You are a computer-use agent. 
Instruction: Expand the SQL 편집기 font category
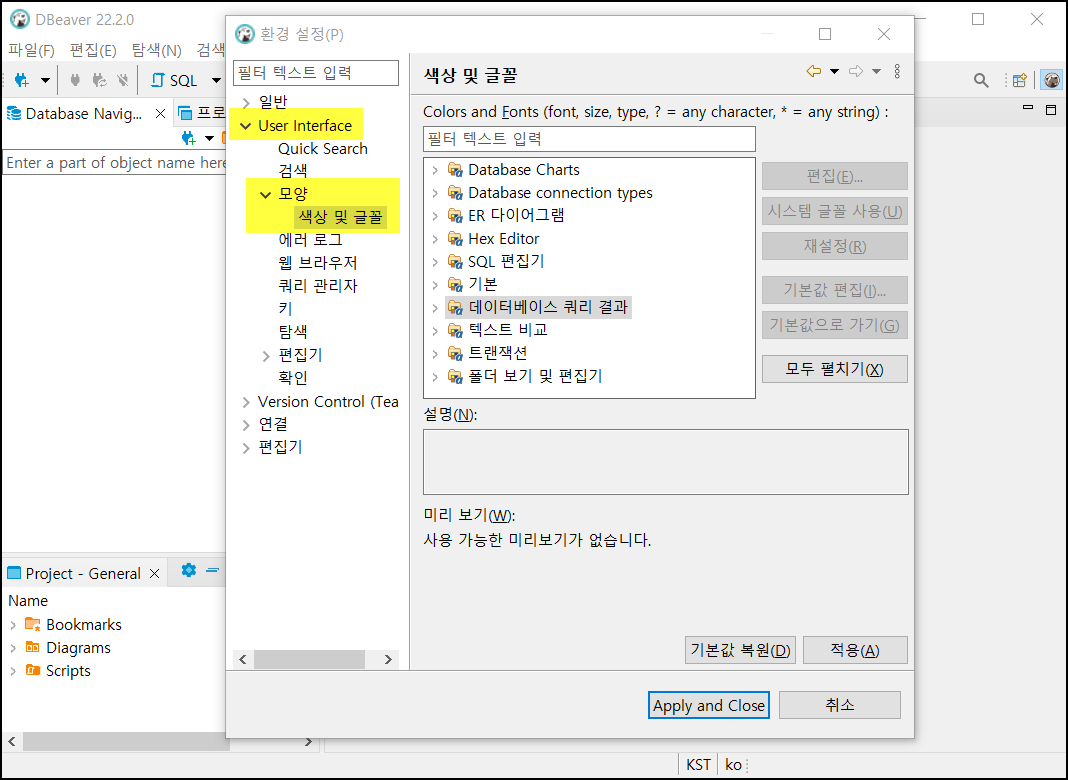coord(435,262)
